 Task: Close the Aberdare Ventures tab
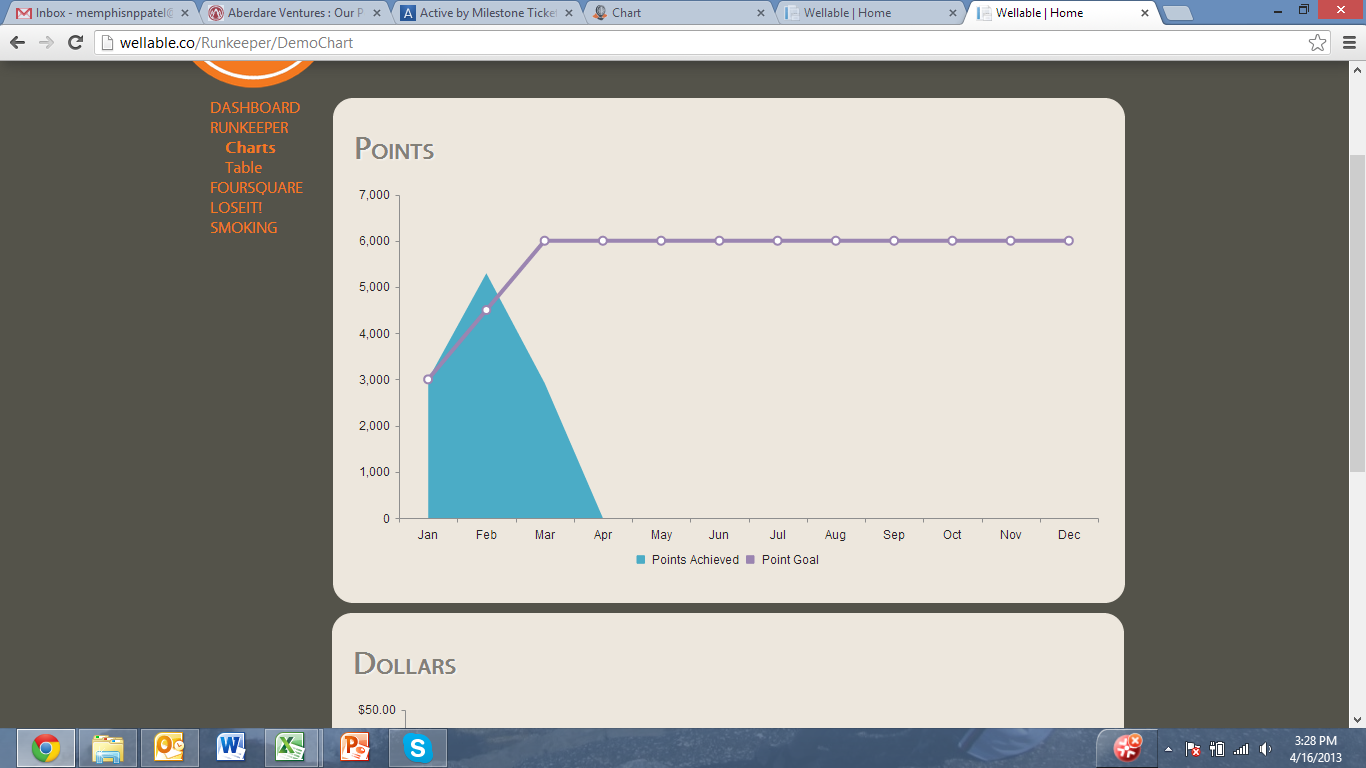pyautogui.click(x=377, y=13)
